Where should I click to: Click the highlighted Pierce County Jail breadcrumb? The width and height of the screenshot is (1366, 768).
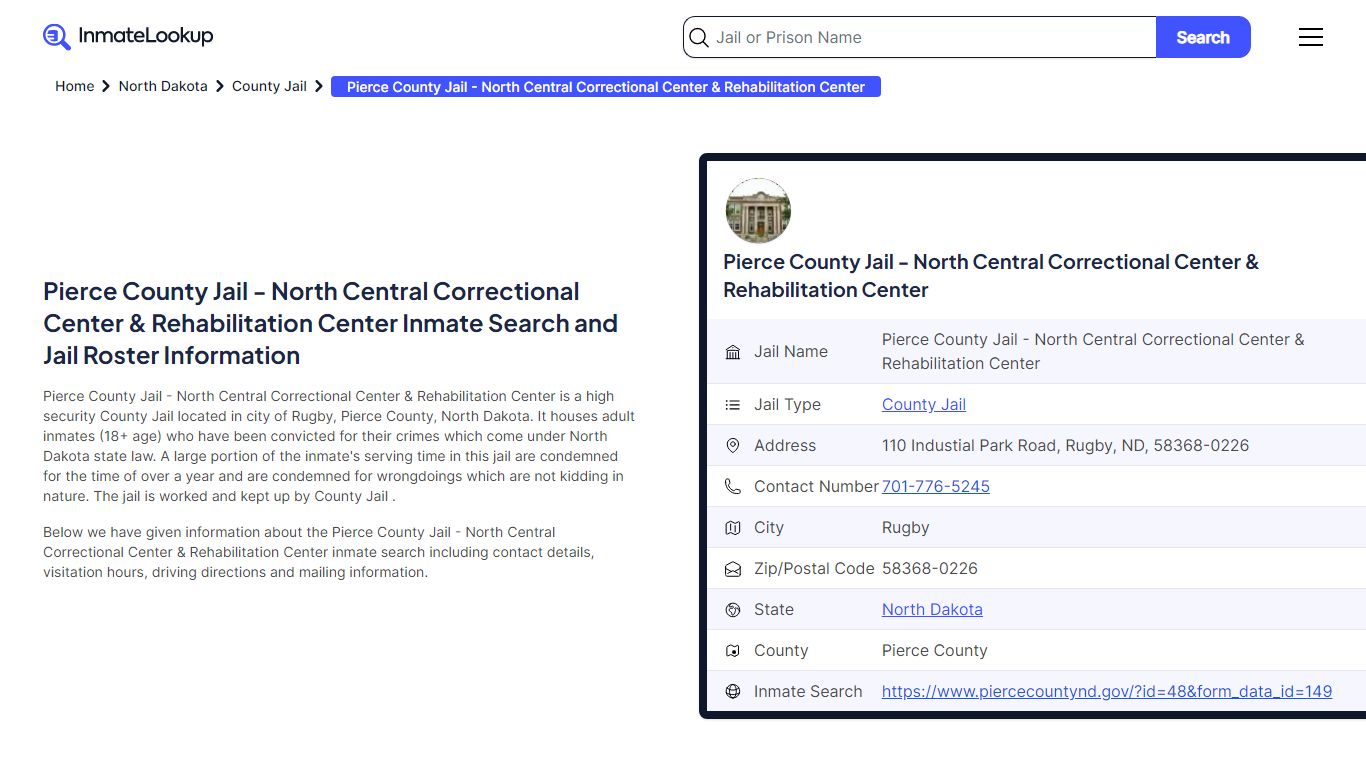click(606, 87)
